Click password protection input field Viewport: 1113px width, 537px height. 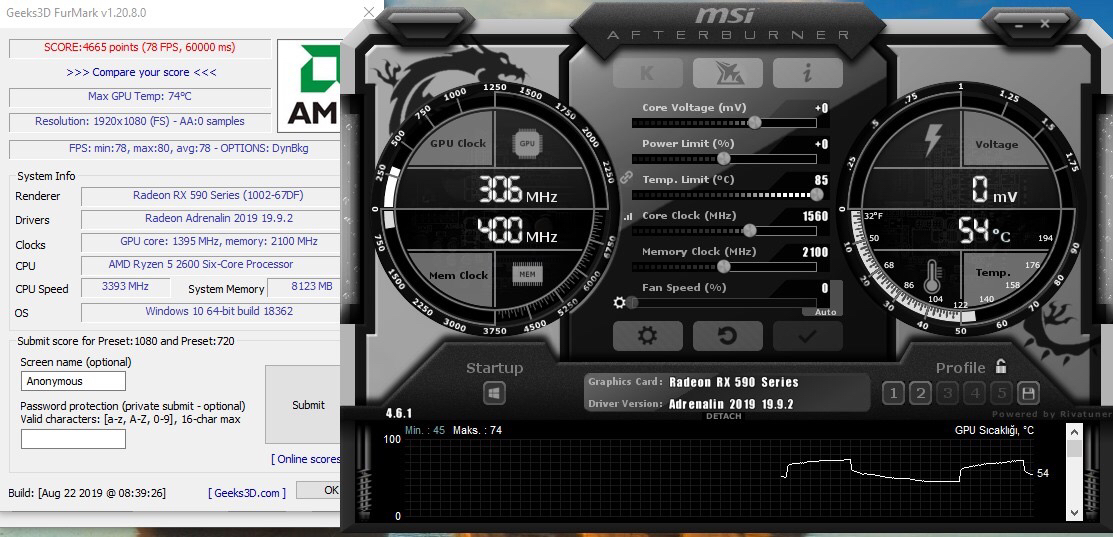(x=73, y=439)
